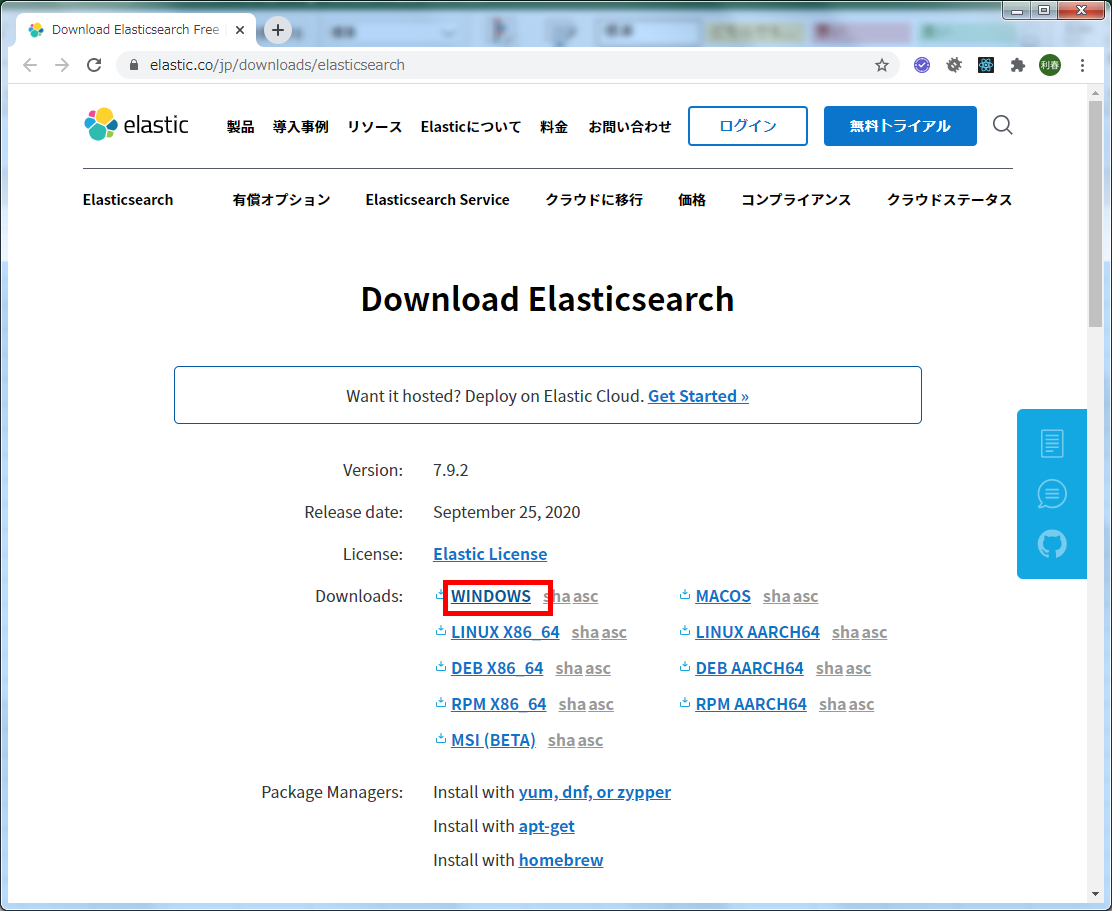Image resolution: width=1112 pixels, height=911 pixels.
Task: Click the elastic logo in header
Action: (136, 125)
